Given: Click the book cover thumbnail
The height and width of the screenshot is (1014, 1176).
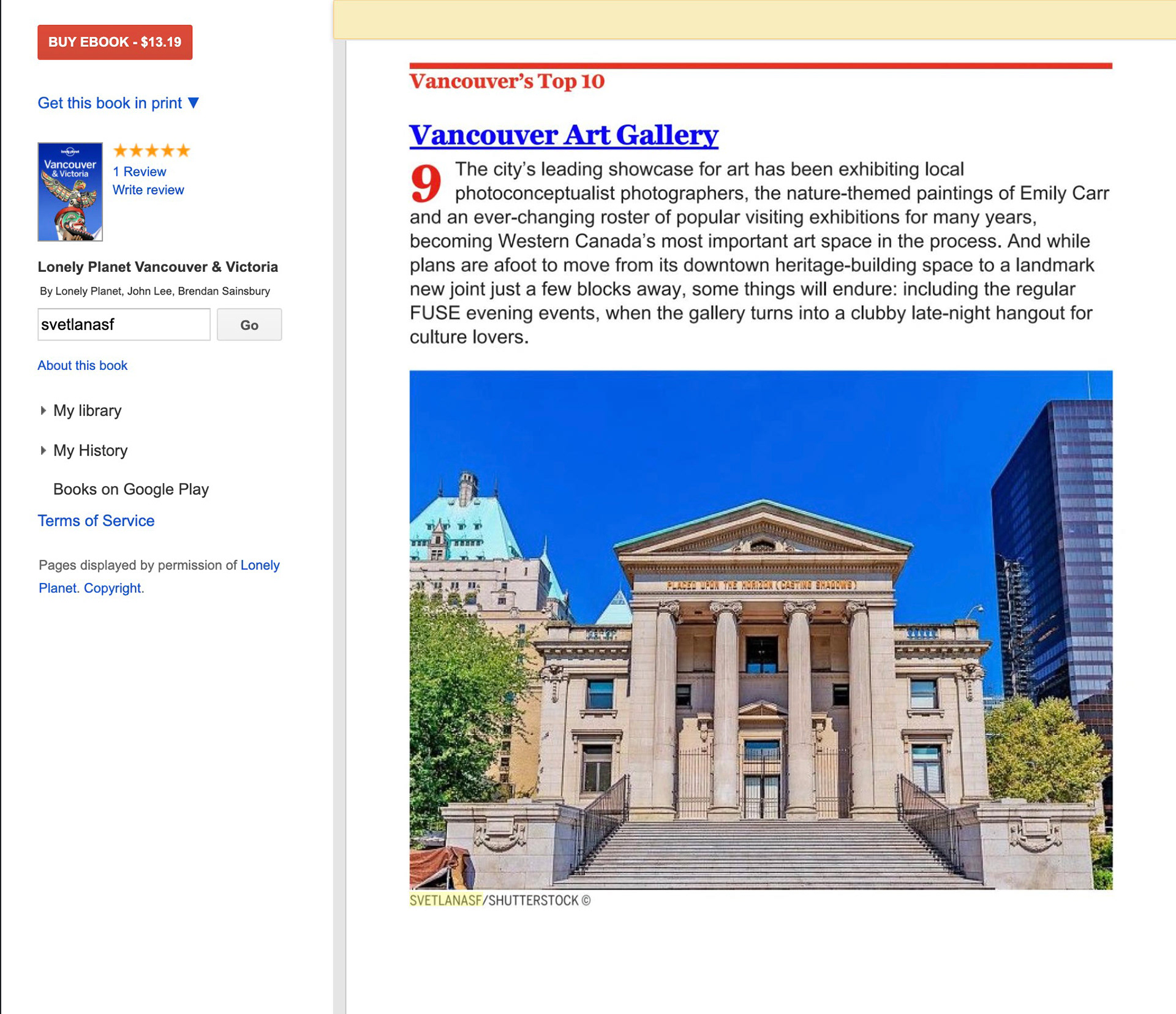Looking at the screenshot, I should [x=70, y=192].
